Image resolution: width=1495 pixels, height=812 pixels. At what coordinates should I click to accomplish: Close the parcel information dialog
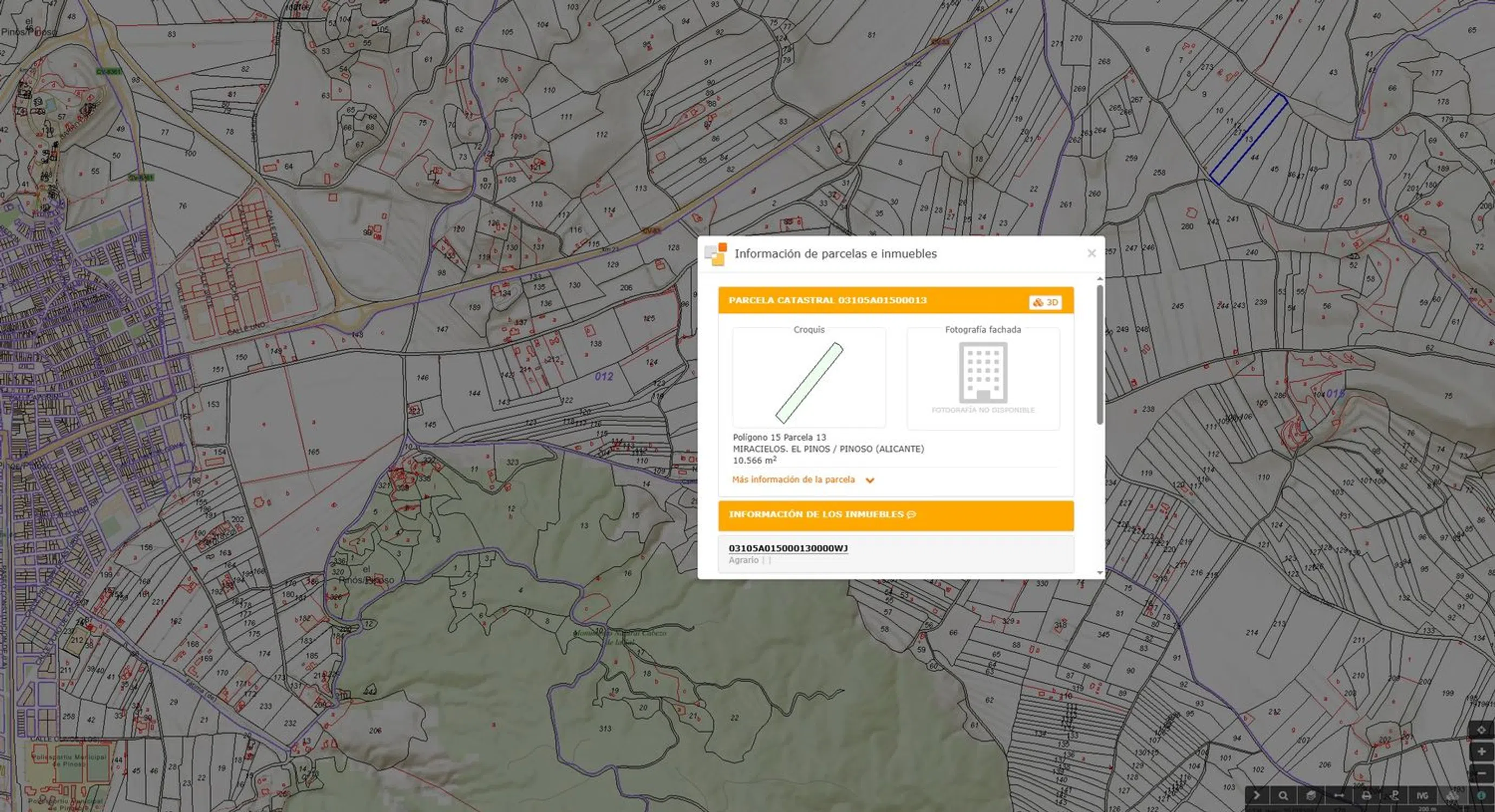point(1091,253)
